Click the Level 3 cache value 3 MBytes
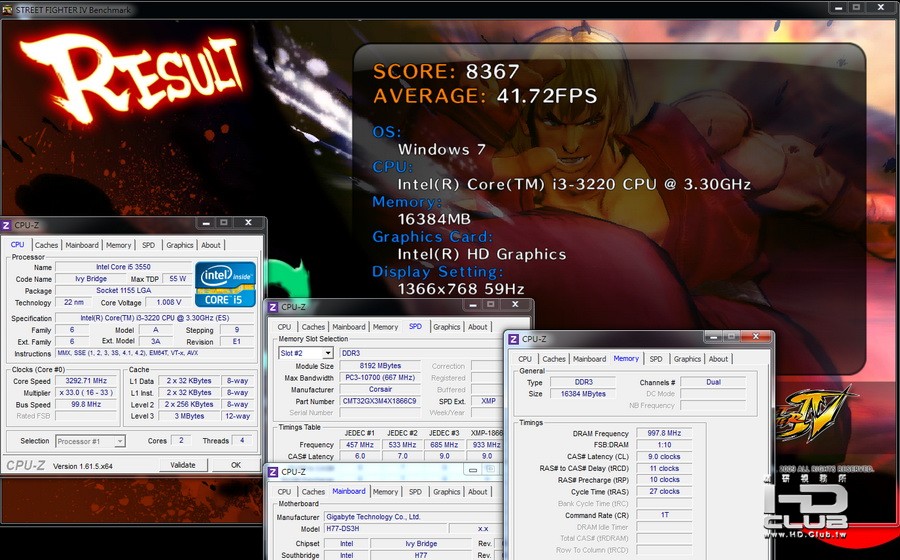Viewport: 900px width, 560px height. point(189,417)
